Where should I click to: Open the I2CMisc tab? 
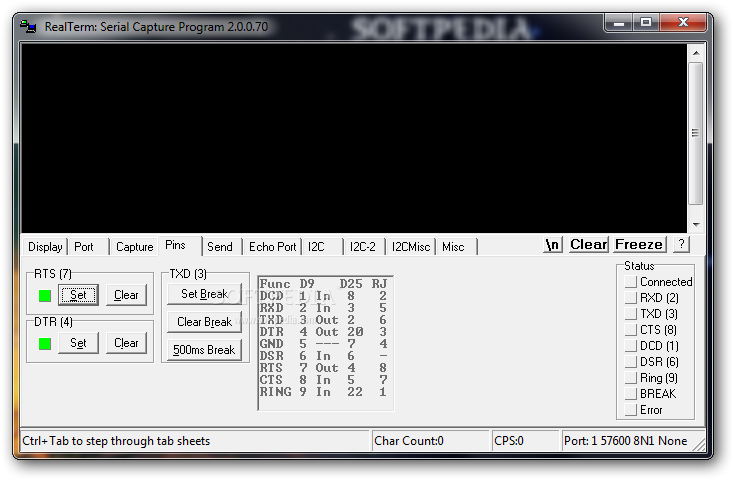[411, 247]
